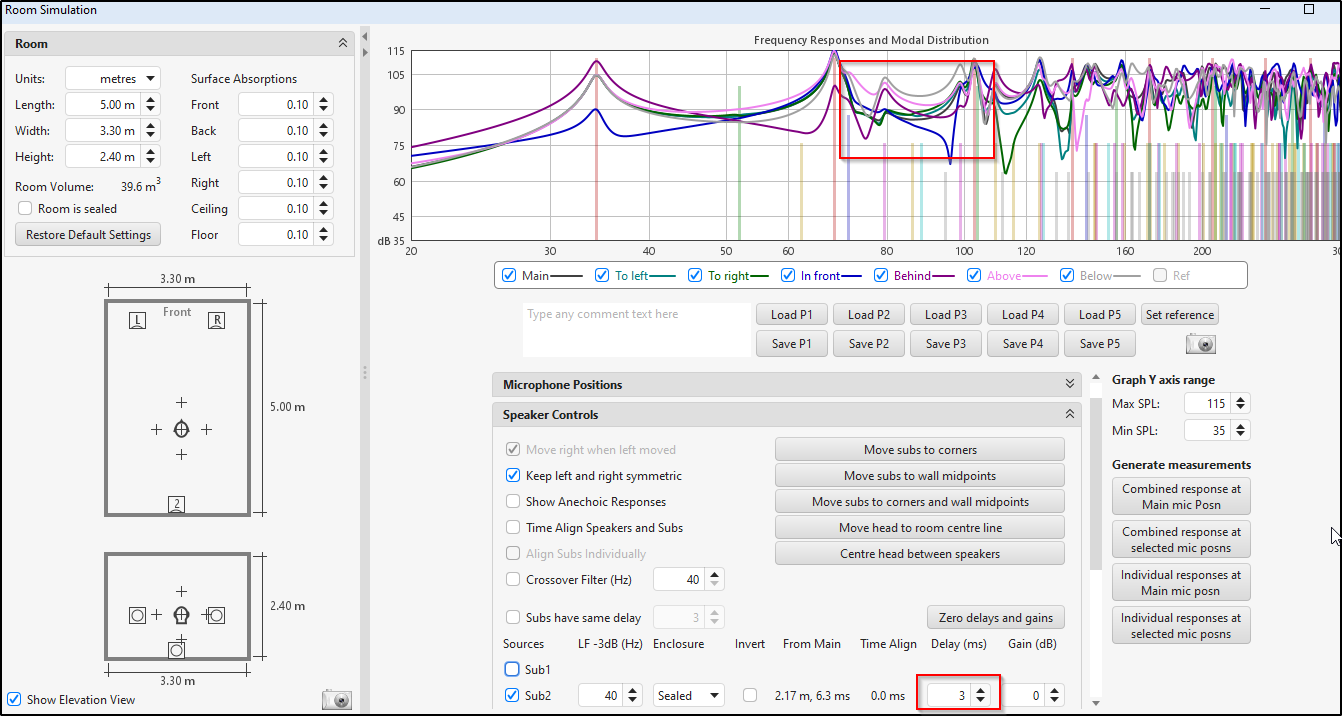
Task: Click Zero delays and gains
Action: point(996,618)
